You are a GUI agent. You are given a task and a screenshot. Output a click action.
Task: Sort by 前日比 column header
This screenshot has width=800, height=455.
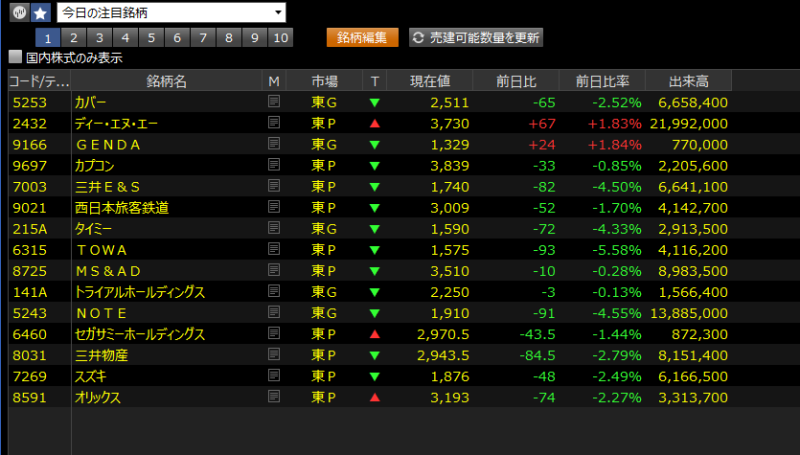(x=516, y=81)
